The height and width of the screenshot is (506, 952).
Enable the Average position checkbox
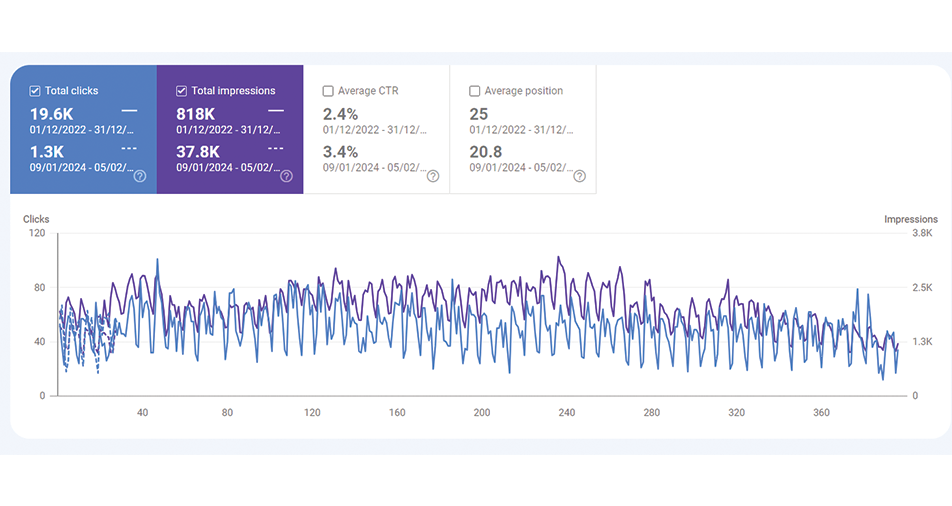(474, 91)
